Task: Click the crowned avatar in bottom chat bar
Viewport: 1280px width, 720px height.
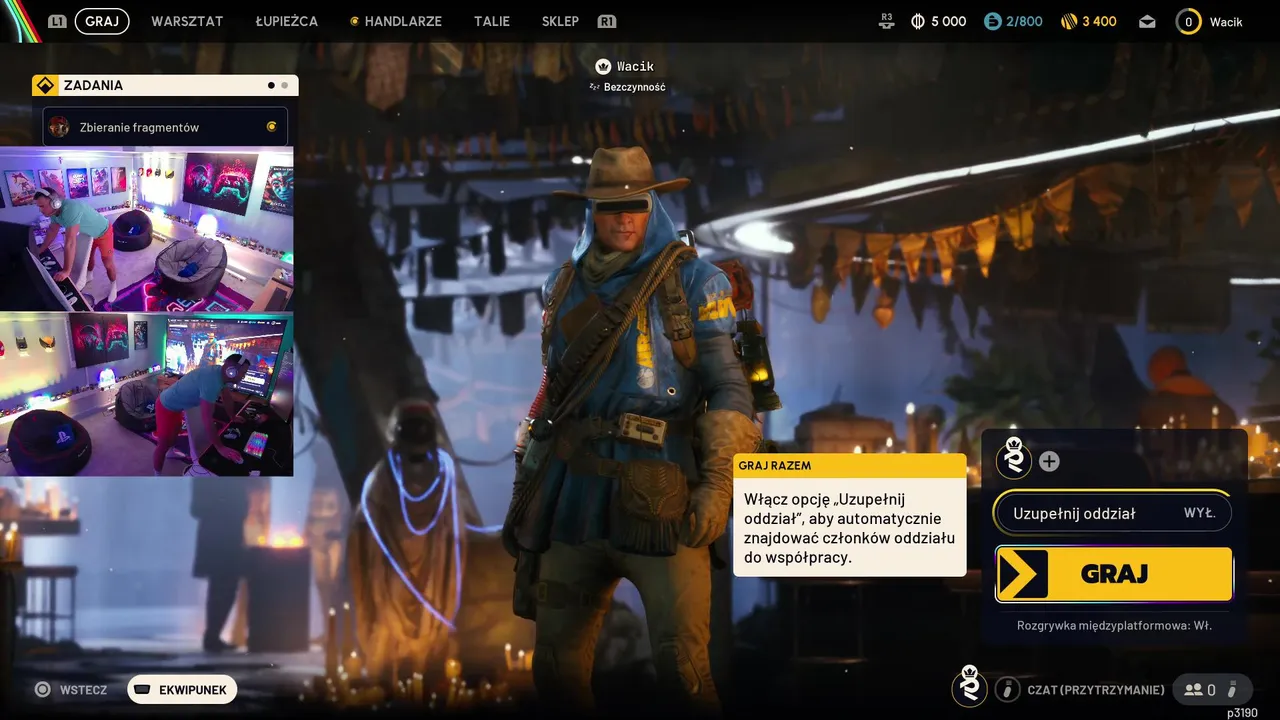Action: coord(969,686)
